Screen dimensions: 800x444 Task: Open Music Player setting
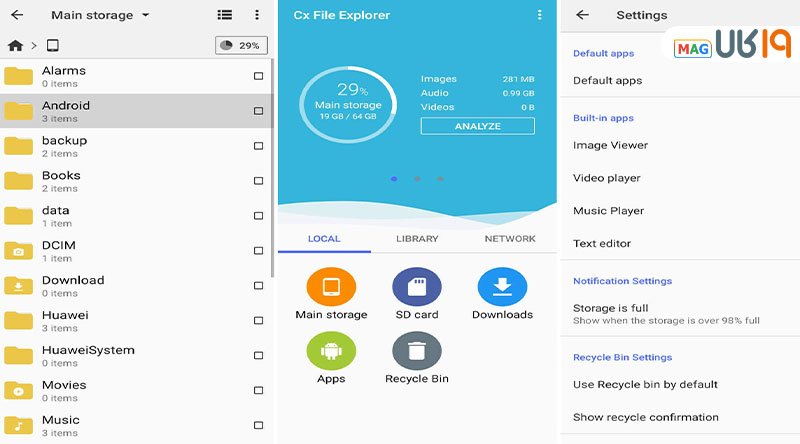(x=680, y=211)
